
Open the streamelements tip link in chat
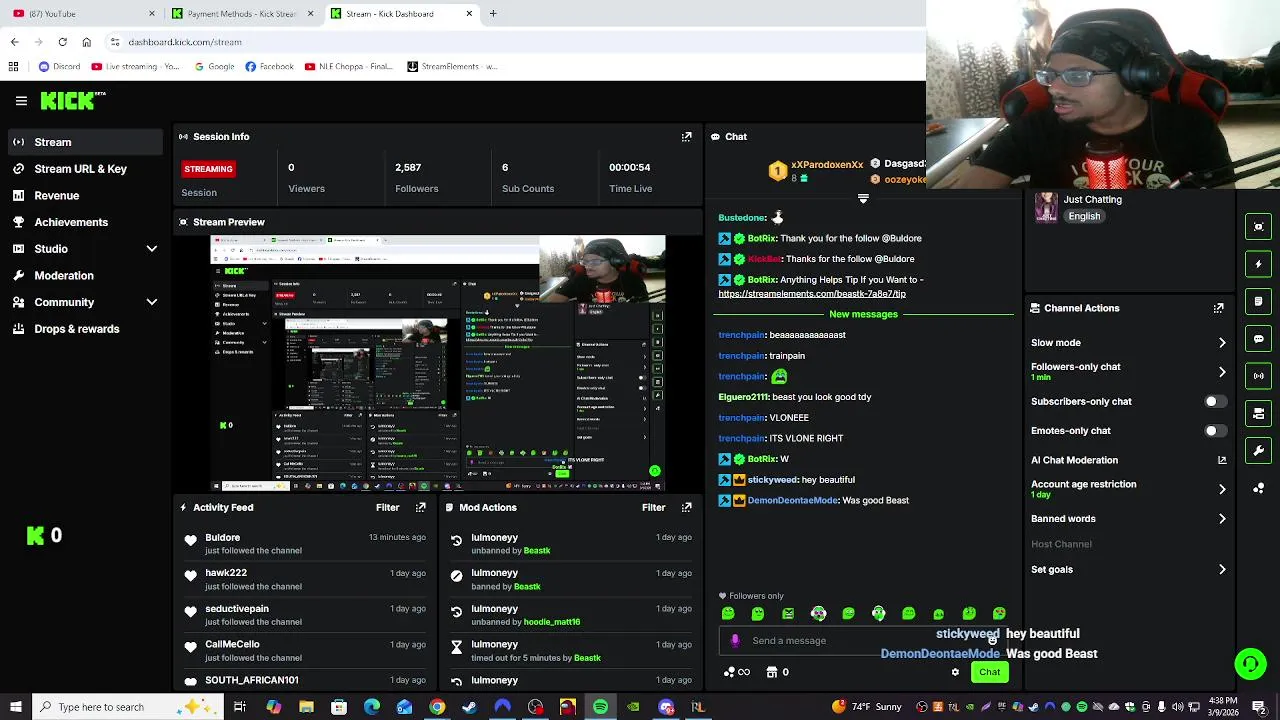coord(812,294)
